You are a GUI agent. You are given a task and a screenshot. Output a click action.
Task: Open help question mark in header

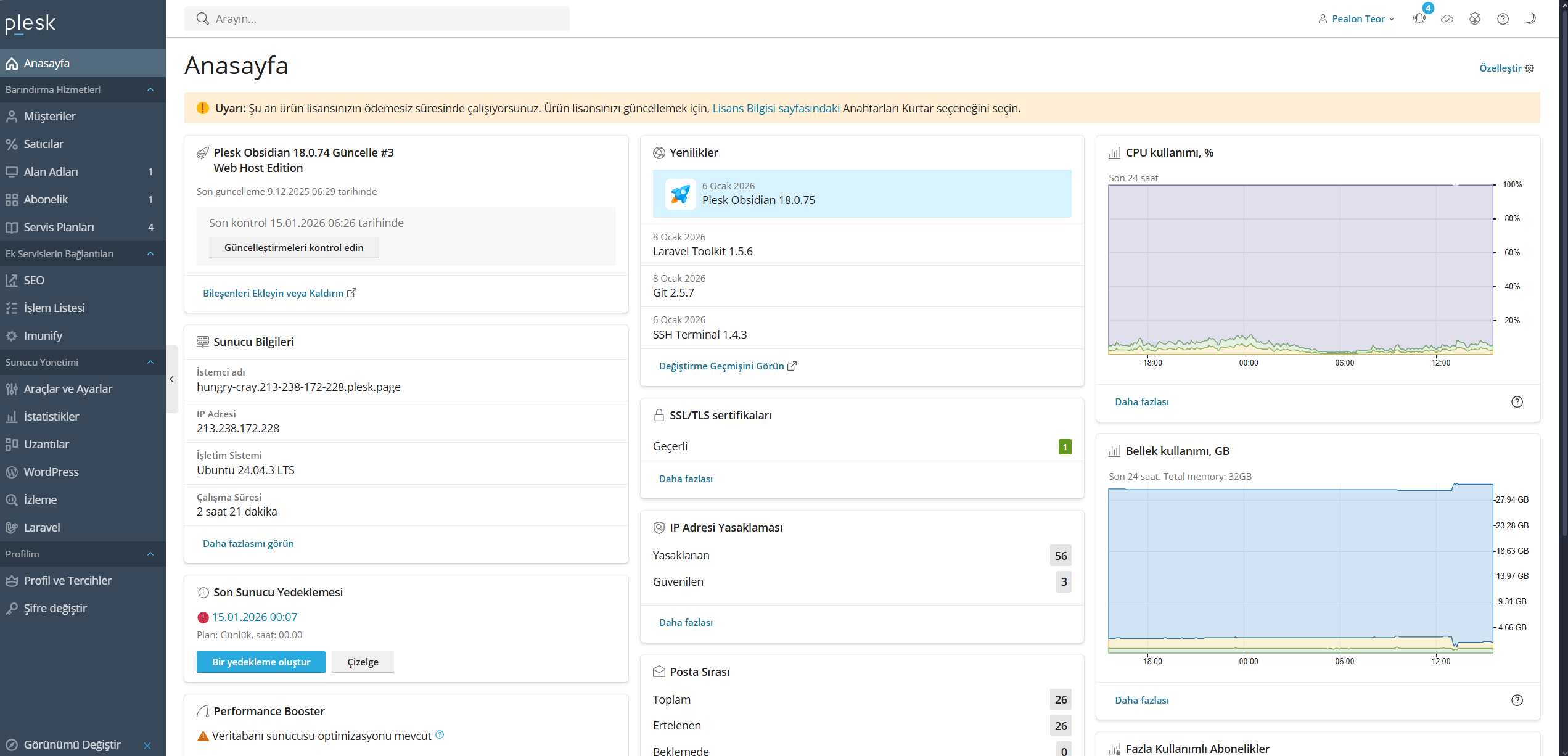tap(1503, 19)
